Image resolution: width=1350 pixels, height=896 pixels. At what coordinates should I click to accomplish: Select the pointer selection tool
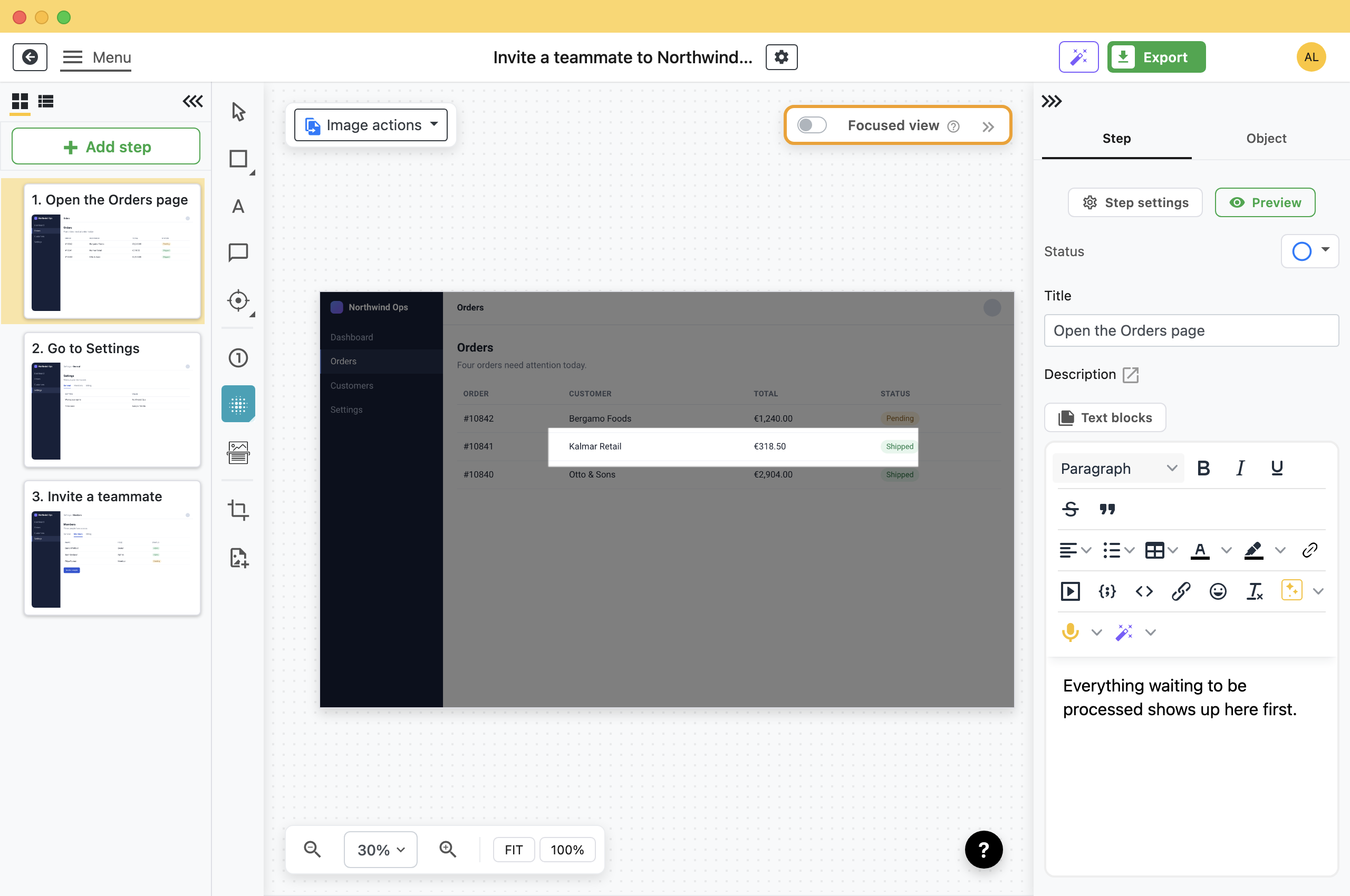(238, 111)
